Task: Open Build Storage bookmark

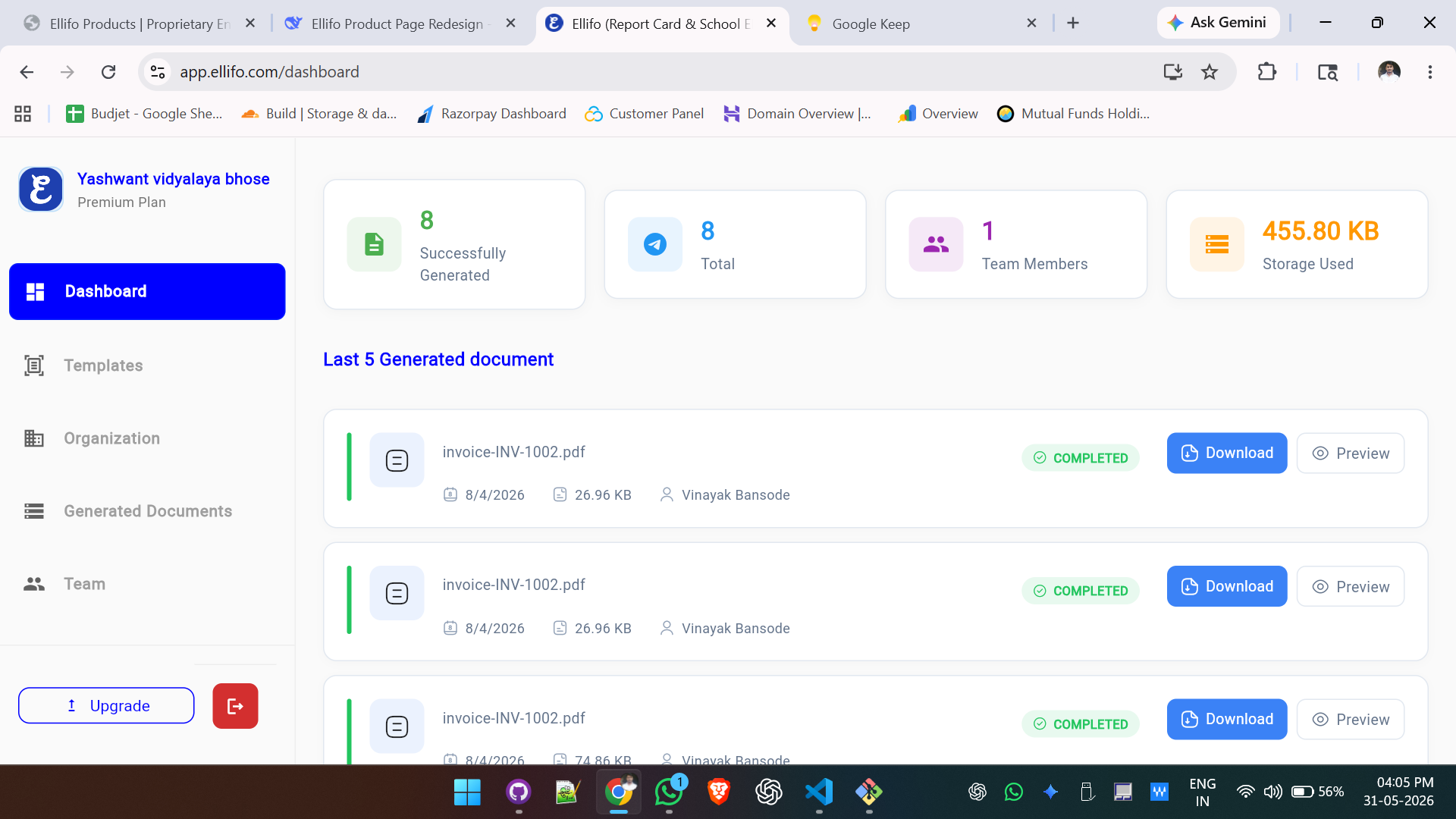Action: point(318,114)
